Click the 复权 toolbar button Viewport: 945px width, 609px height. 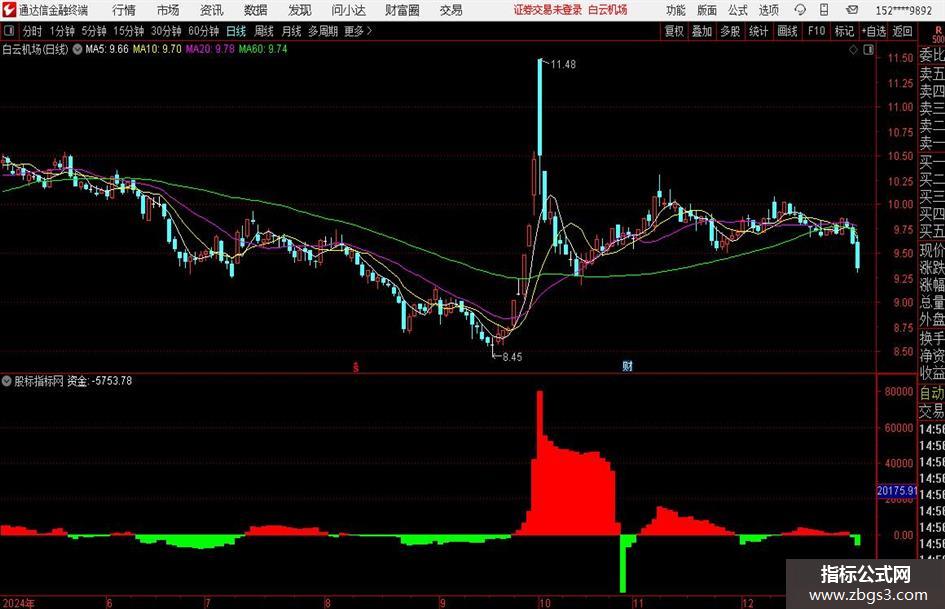coord(674,31)
